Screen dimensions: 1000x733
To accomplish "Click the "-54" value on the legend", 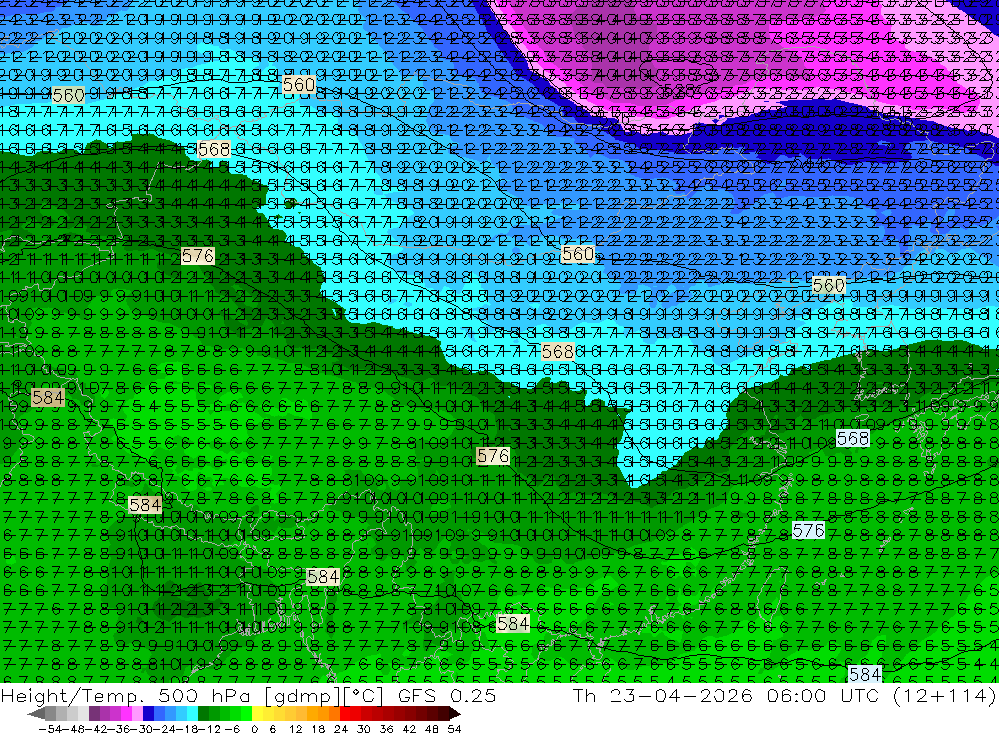I will click(50, 729).
